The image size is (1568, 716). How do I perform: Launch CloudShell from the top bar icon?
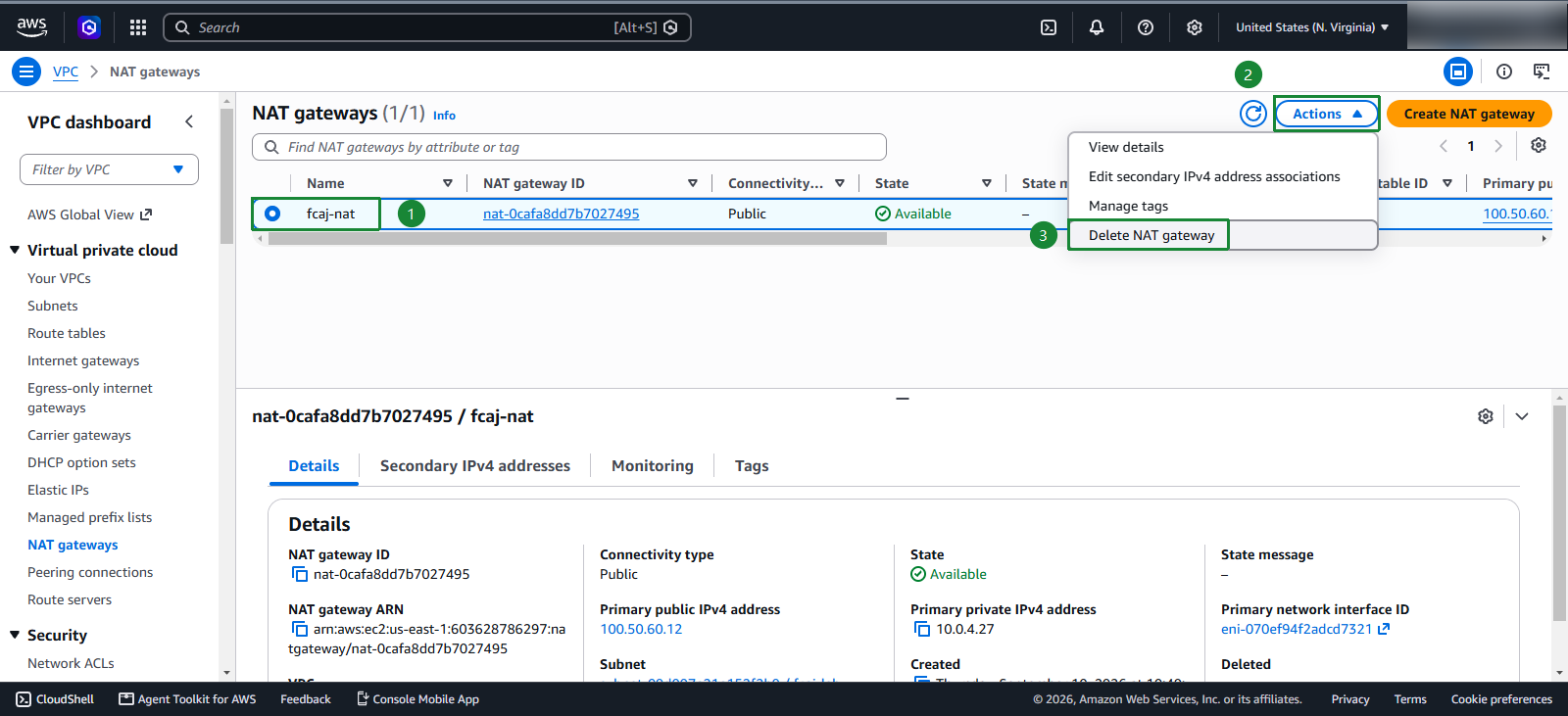1049,27
